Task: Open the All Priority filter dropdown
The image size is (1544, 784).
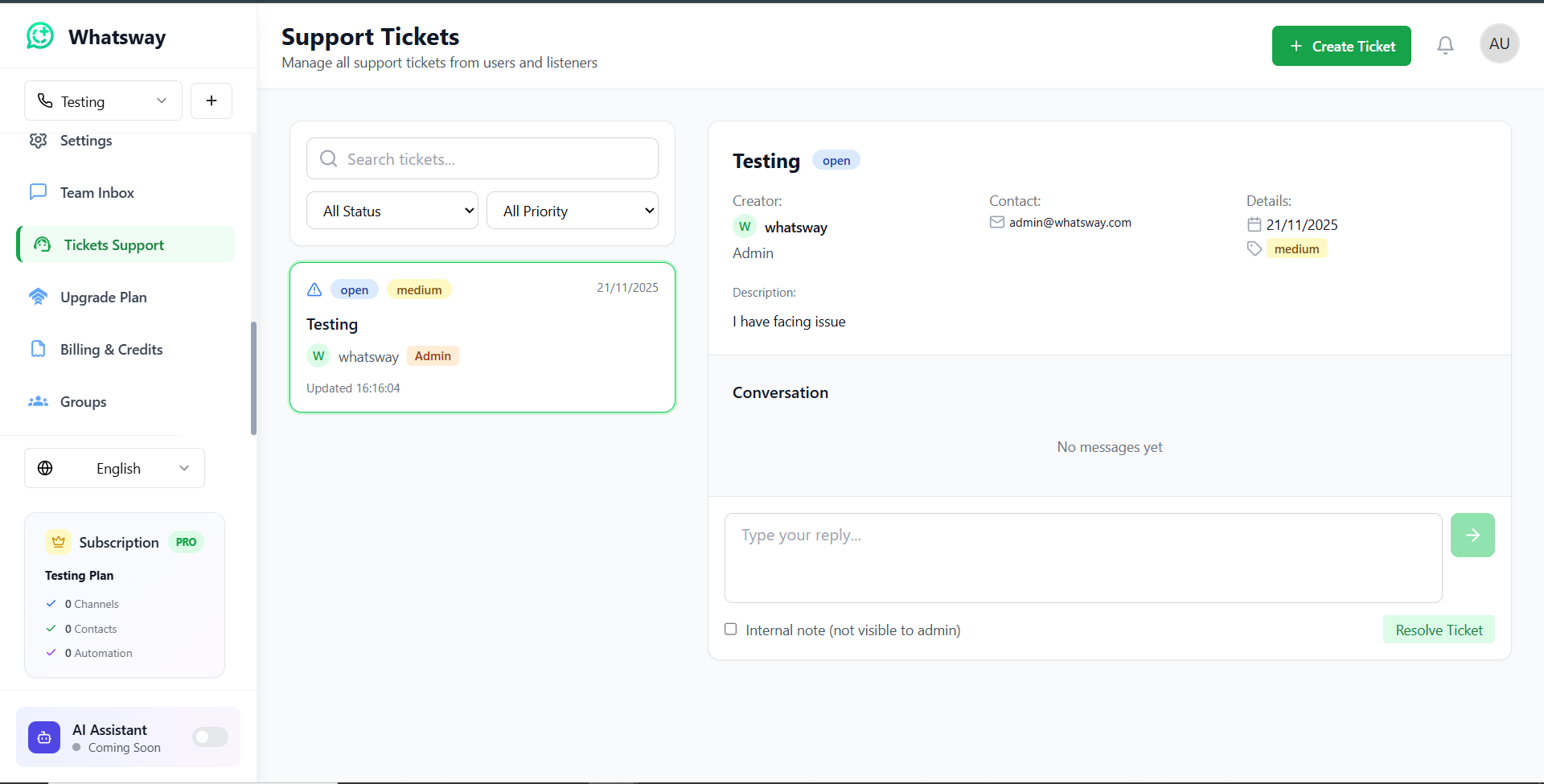Action: [572, 211]
